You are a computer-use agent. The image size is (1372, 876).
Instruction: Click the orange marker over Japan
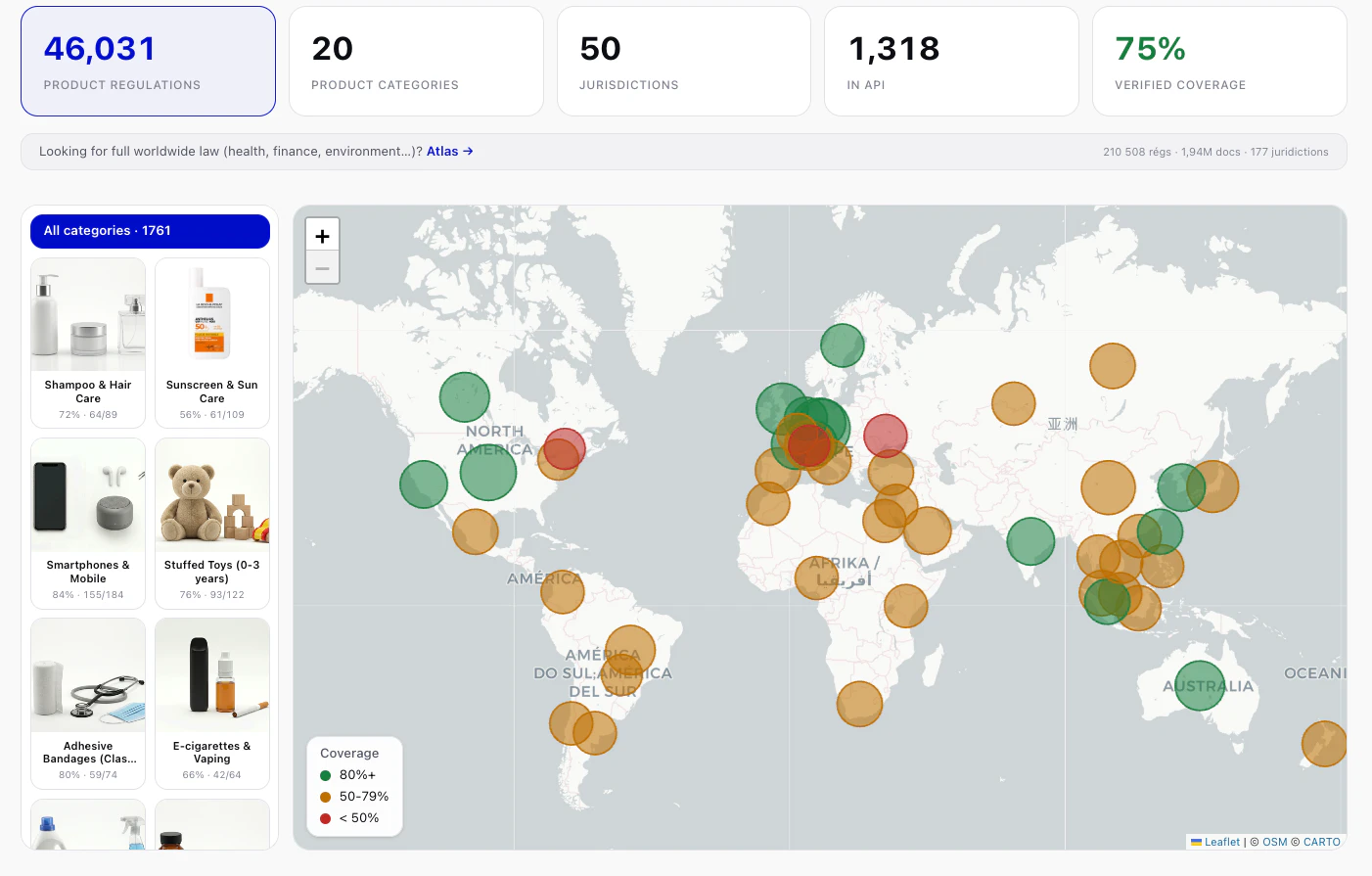point(1212,486)
